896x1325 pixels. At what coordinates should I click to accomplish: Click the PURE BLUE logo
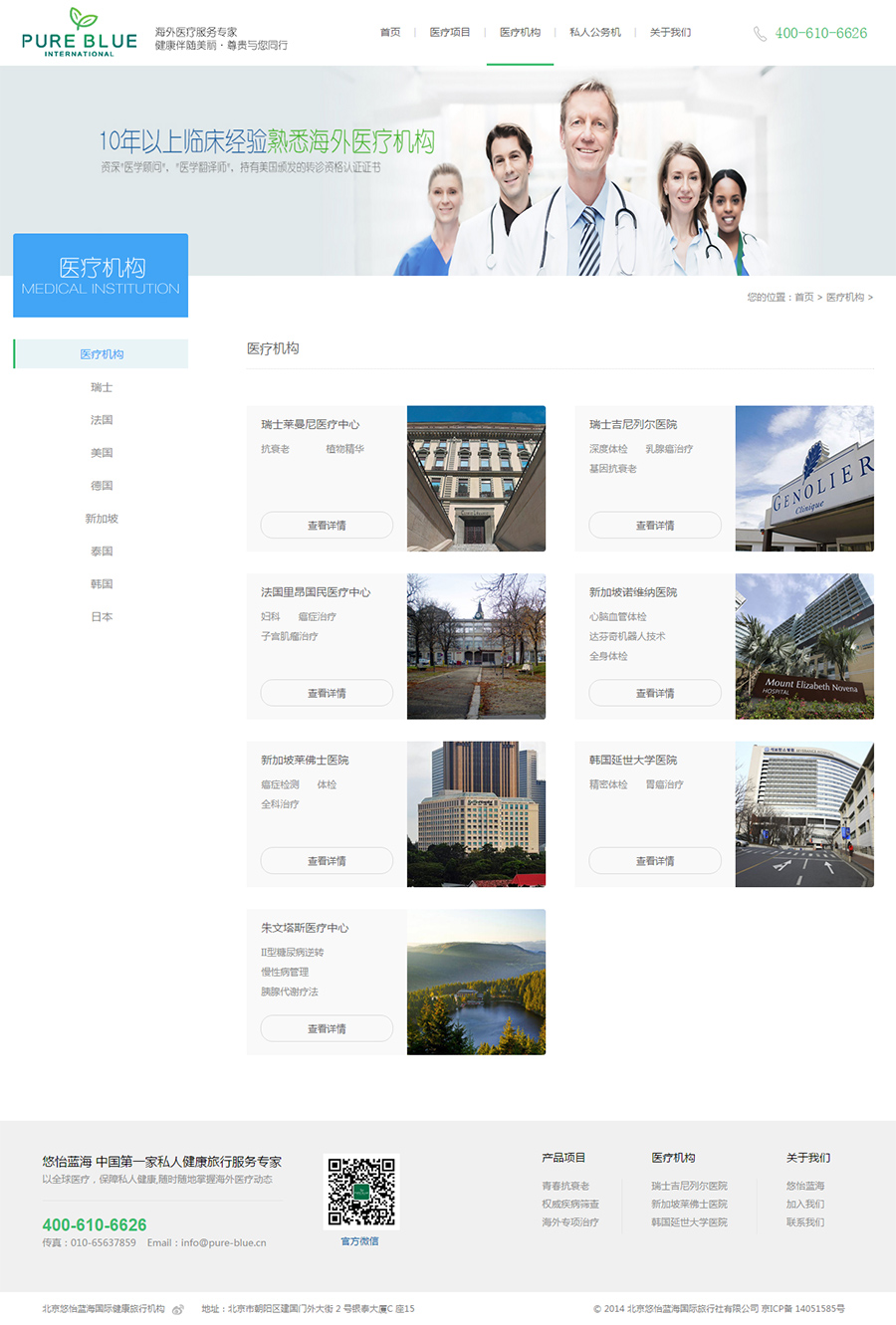(79, 32)
